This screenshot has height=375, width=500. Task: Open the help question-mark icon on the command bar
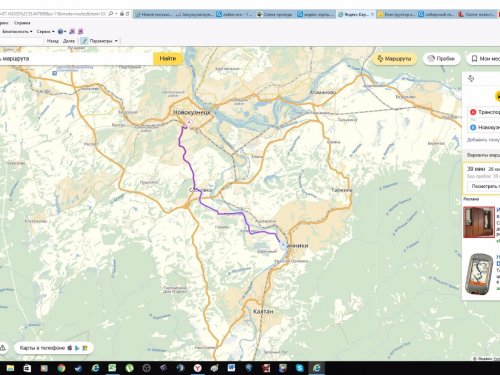coord(60,32)
